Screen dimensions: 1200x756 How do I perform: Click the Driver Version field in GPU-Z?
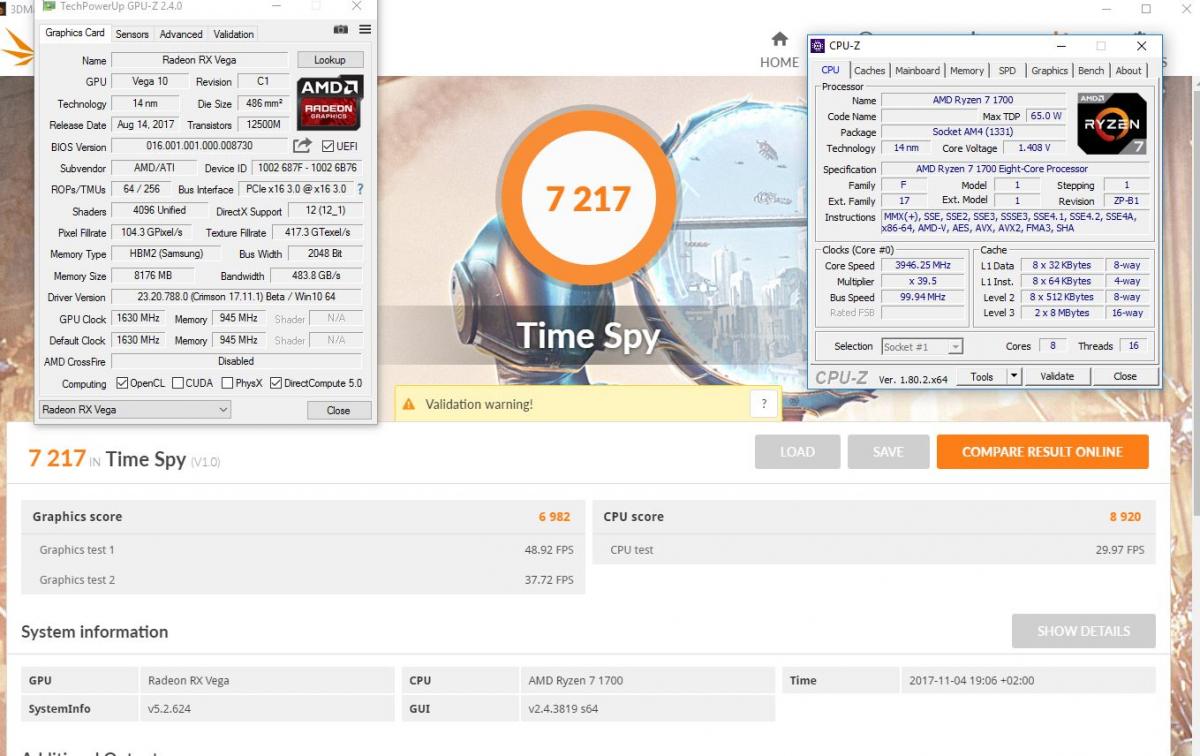pos(236,297)
